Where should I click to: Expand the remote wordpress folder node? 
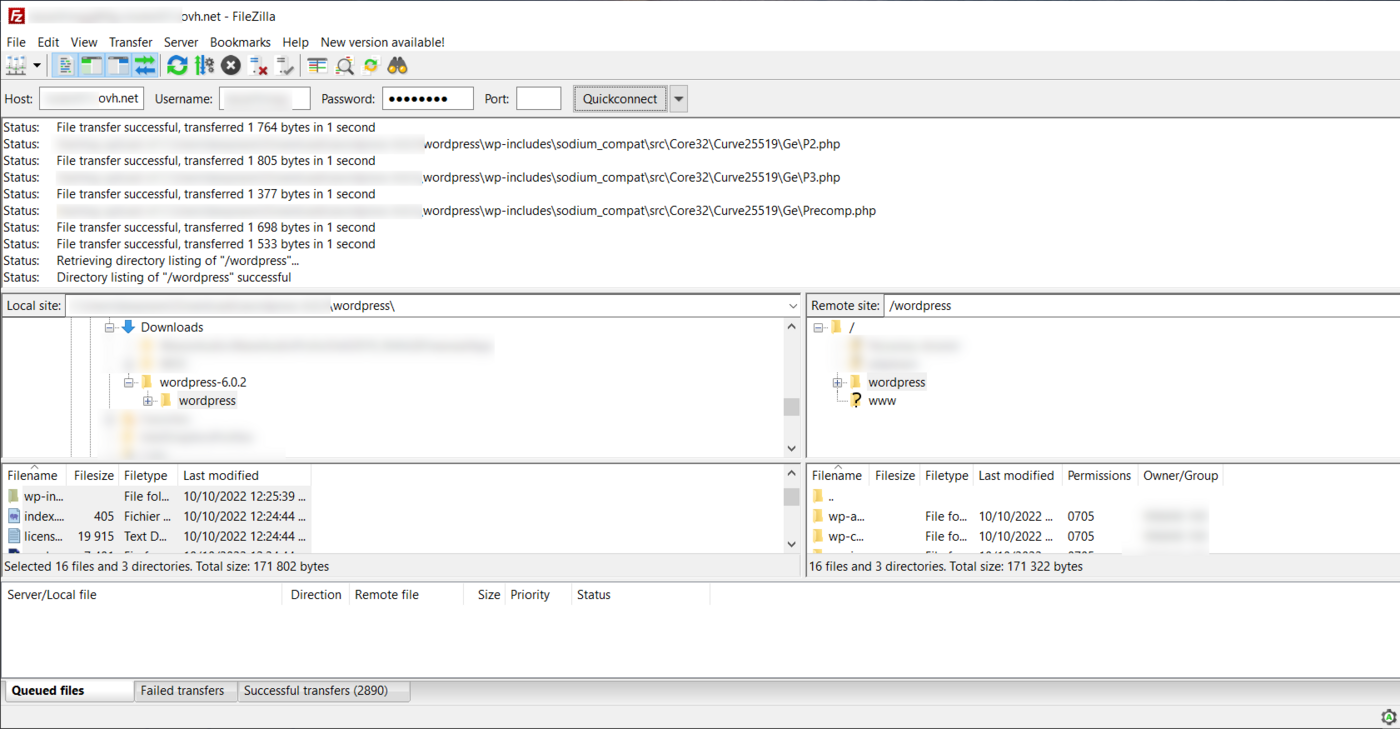(838, 382)
